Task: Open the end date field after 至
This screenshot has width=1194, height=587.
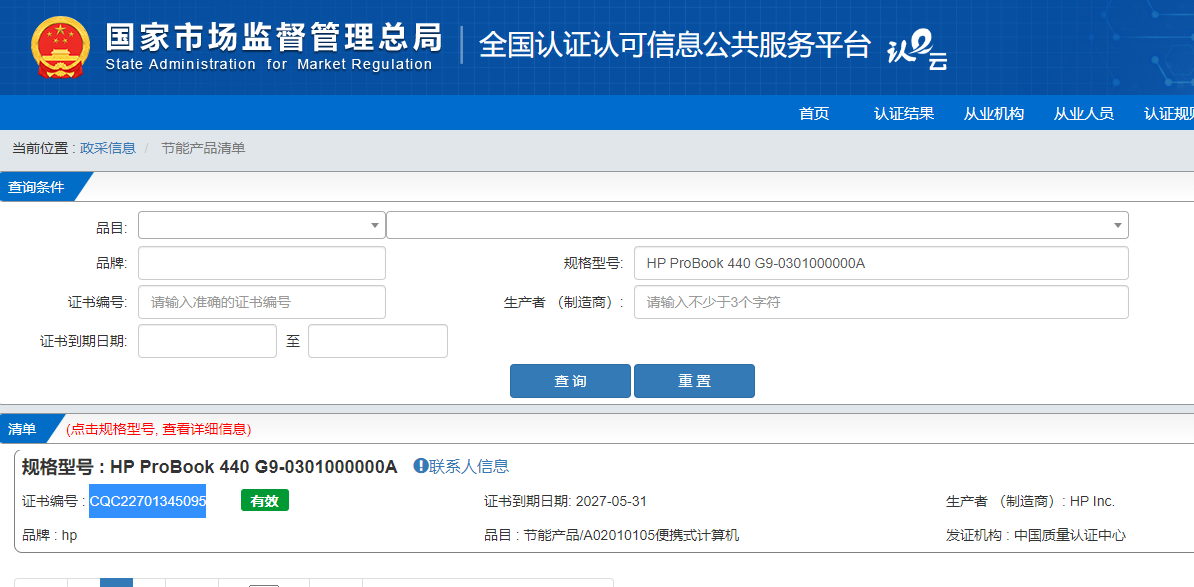Action: [378, 341]
